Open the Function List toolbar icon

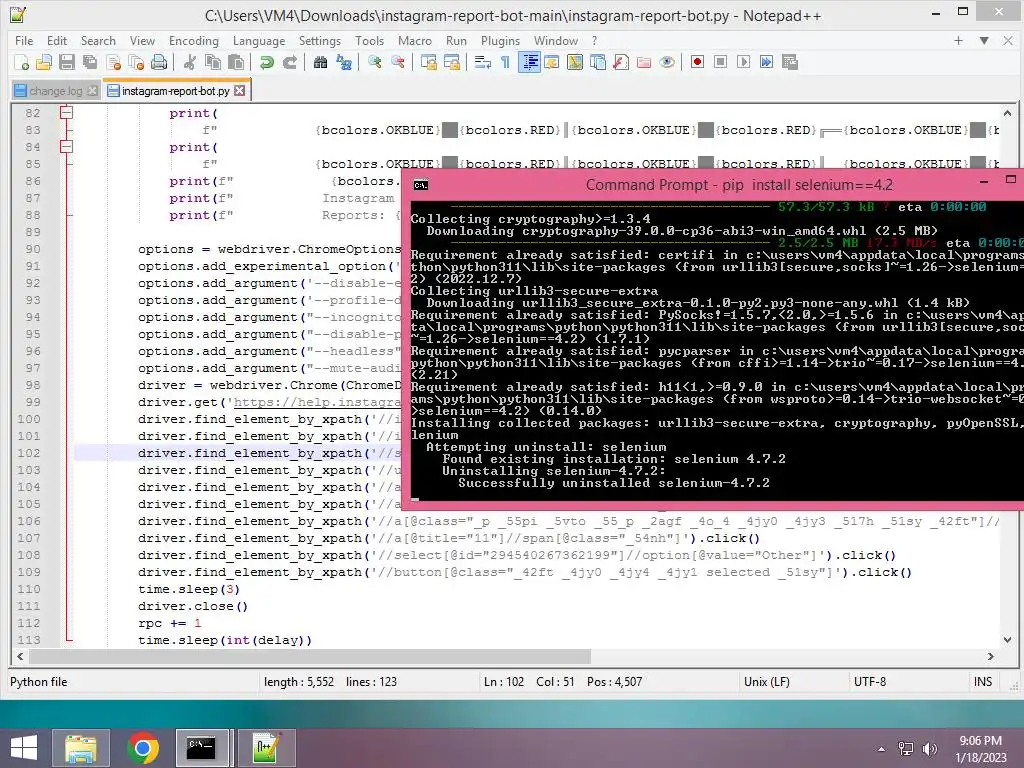point(621,62)
